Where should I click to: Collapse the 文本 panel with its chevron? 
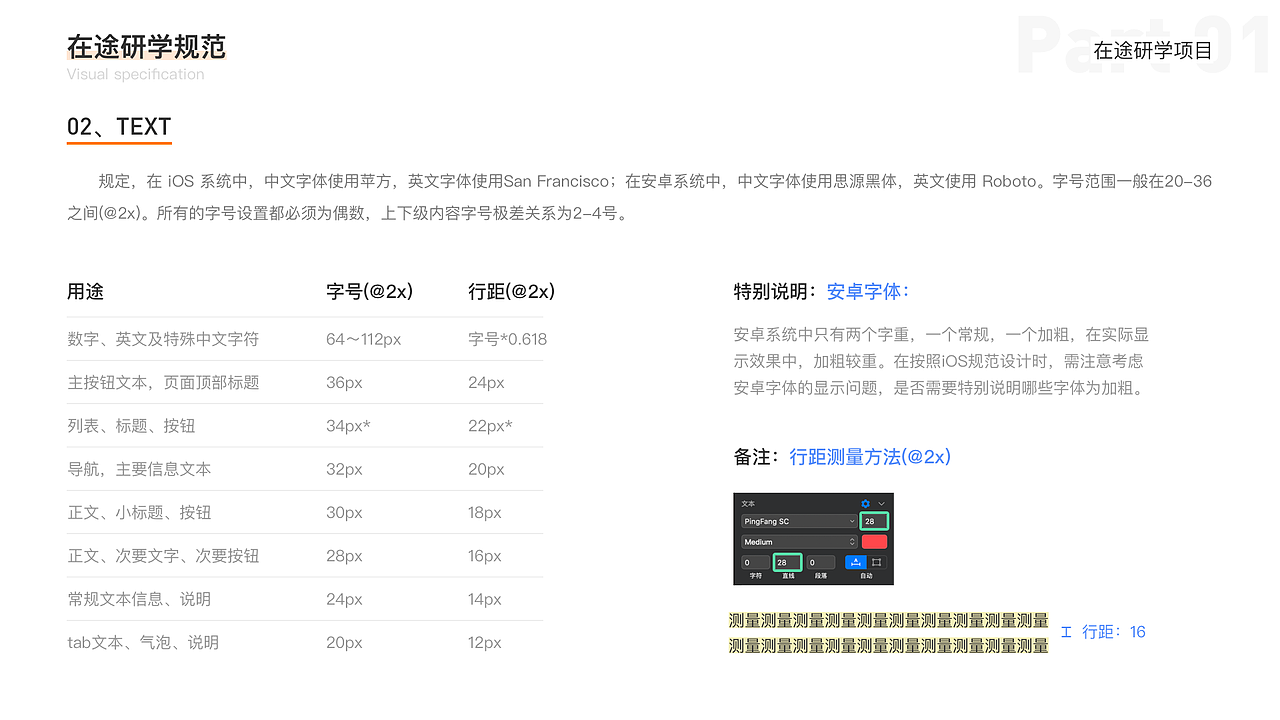(x=881, y=504)
